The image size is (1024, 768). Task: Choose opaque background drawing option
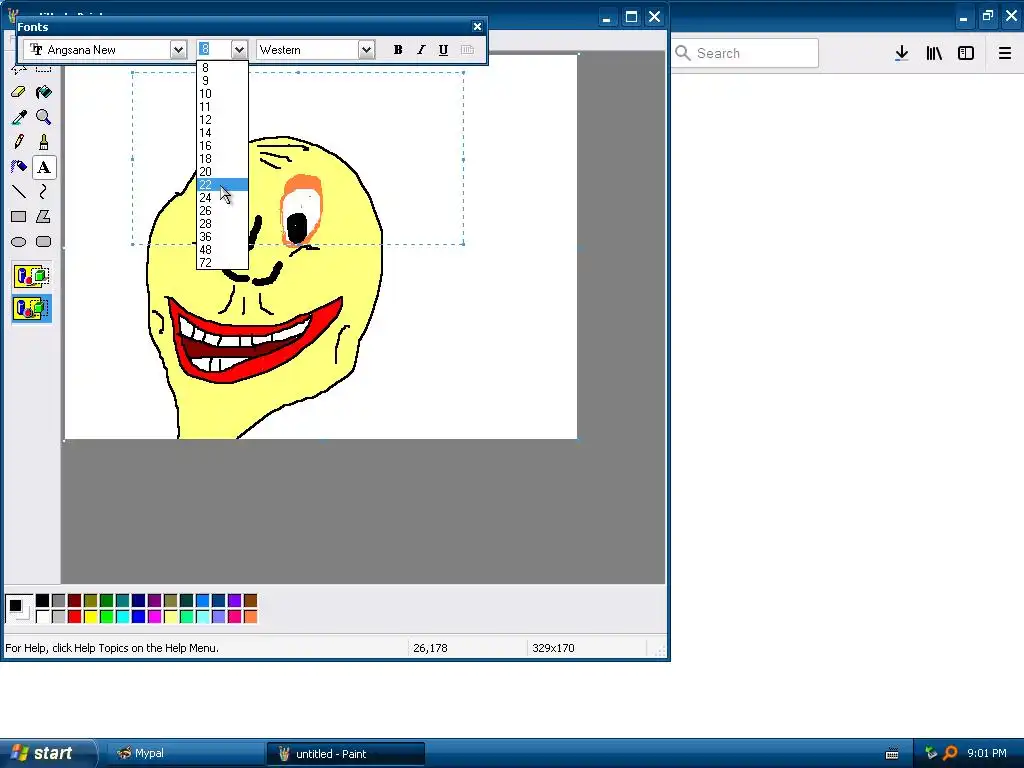click(31, 276)
